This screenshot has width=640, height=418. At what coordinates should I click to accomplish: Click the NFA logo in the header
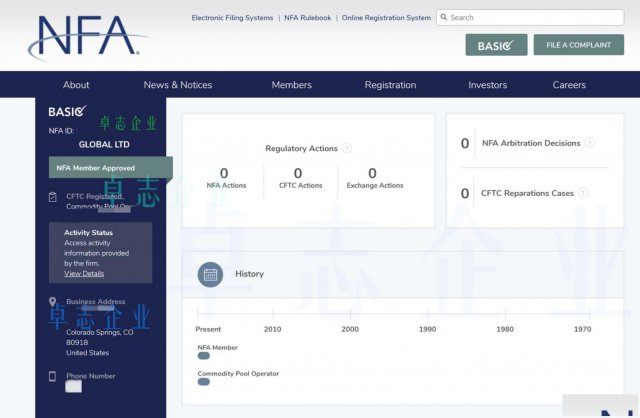(x=88, y=36)
